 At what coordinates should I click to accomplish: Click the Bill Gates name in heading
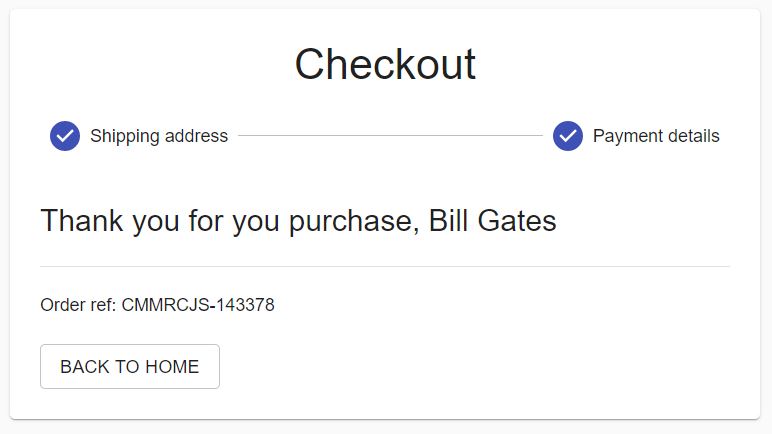tap(492, 220)
